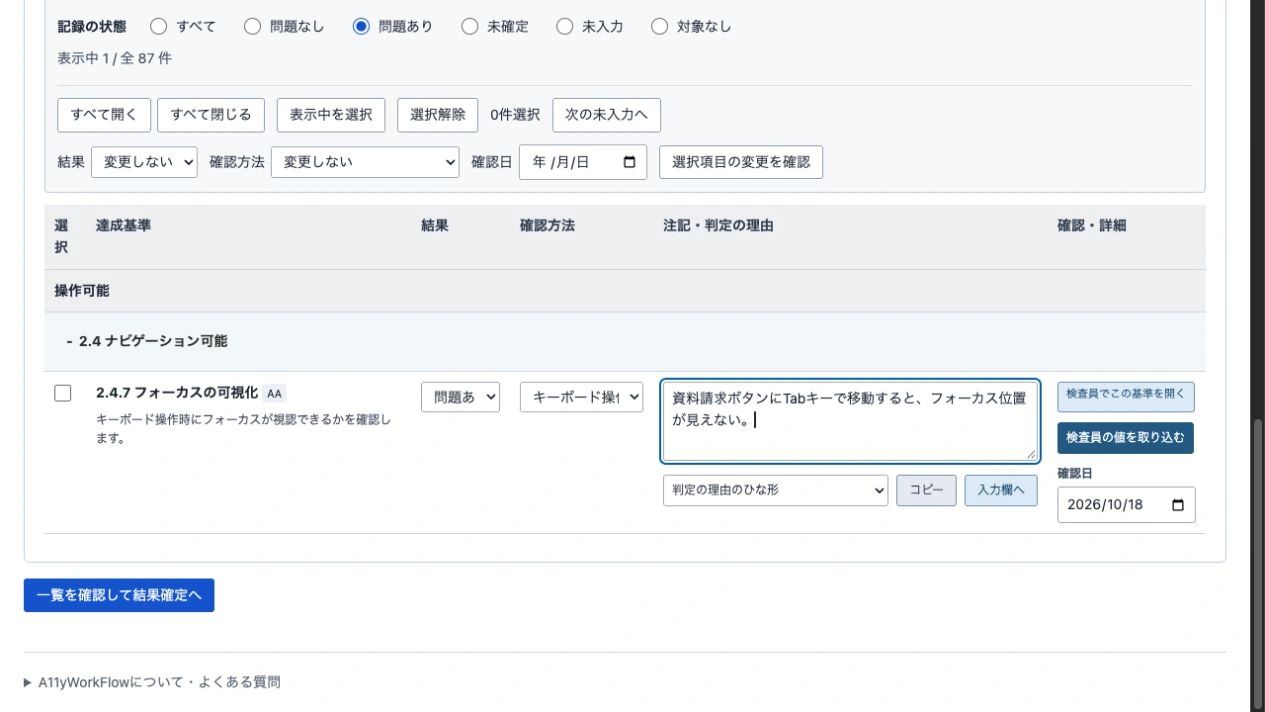This screenshot has height=712, width=1265.
Task: Click the すべて閉じる button
Action: click(211, 115)
